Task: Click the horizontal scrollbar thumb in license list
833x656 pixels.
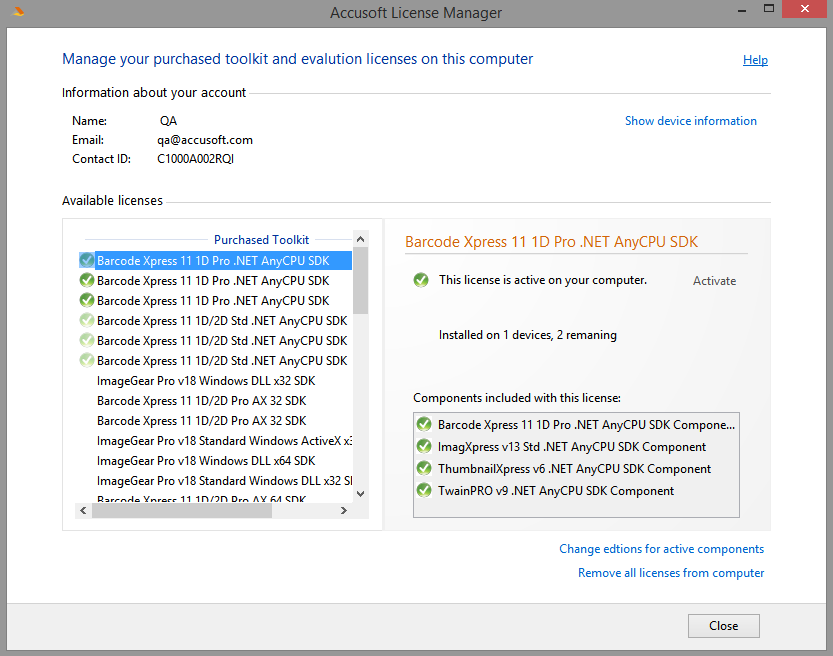Action: coord(182,510)
